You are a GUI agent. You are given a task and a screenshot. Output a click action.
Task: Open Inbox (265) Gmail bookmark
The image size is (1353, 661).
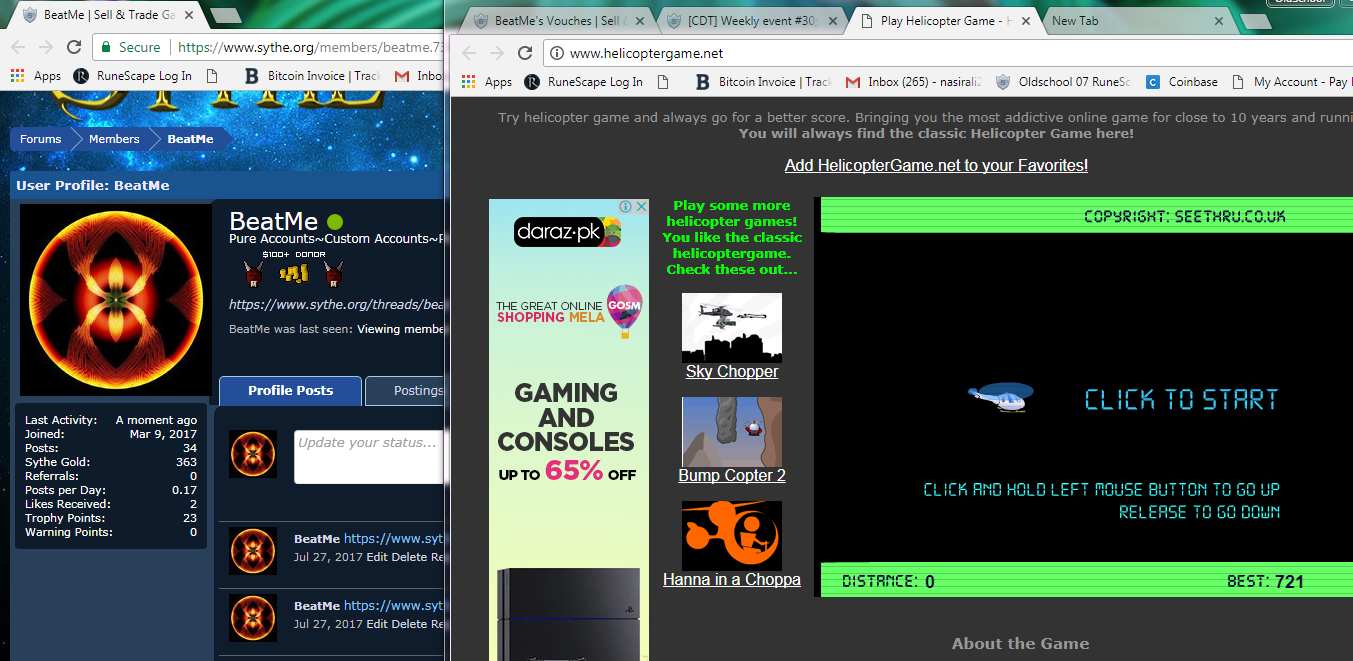click(915, 82)
